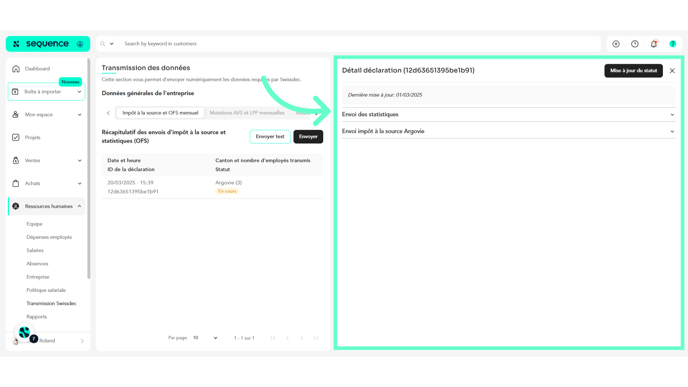The width and height of the screenshot is (688, 387).
Task: Click the Envoyer test button
Action: tap(270, 136)
